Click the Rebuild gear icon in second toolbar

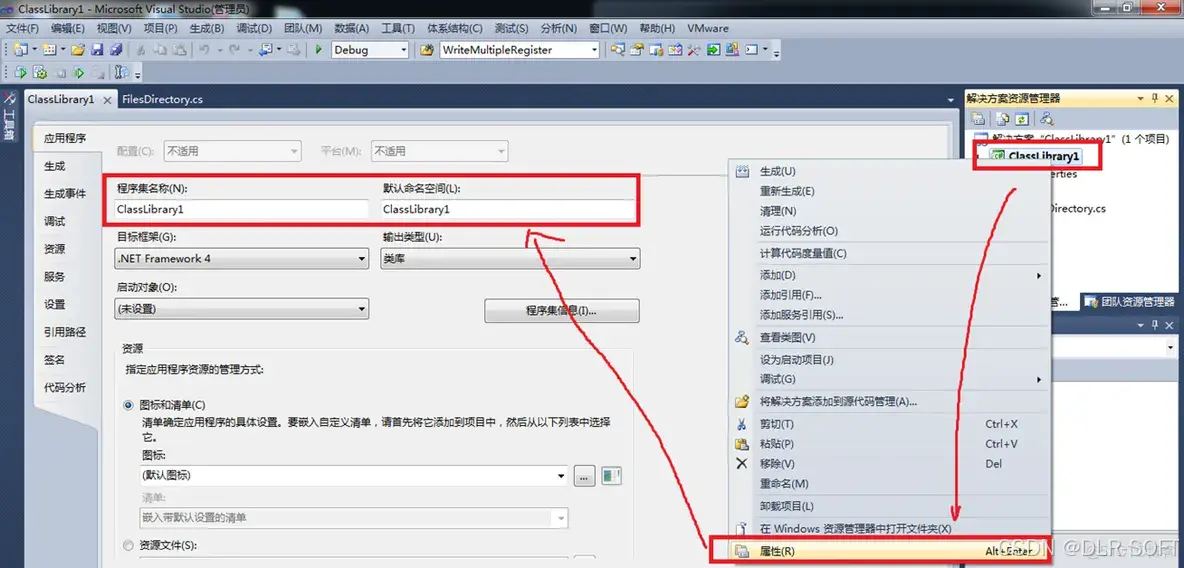[39, 73]
